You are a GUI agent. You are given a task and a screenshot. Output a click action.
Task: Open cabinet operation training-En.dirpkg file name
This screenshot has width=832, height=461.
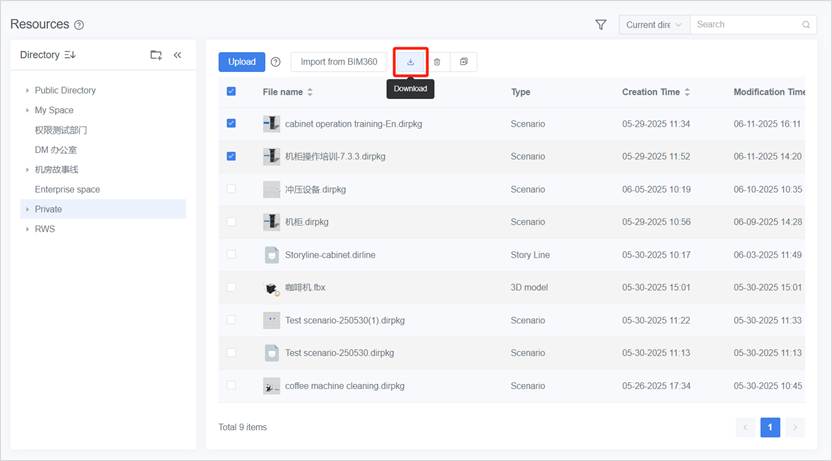pyautogui.click(x=353, y=124)
